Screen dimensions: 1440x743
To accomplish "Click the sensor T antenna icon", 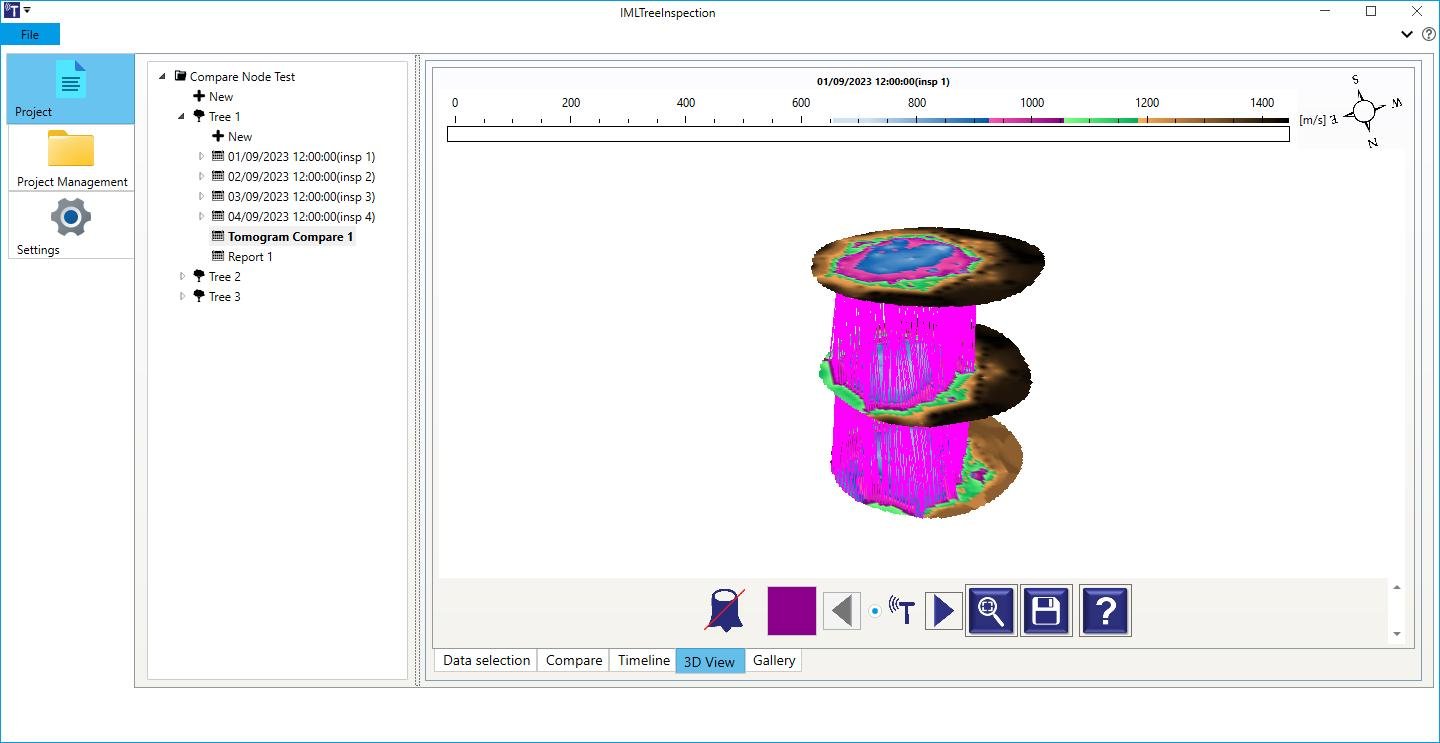I will point(902,610).
